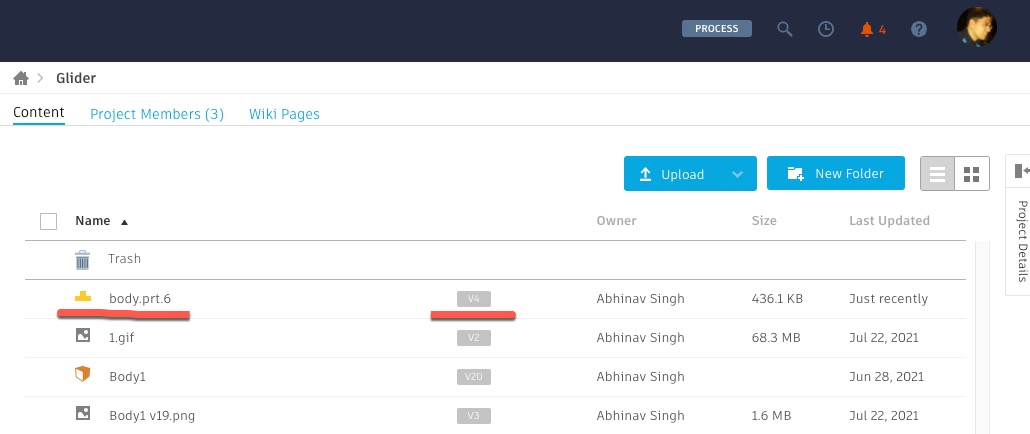Image resolution: width=1030 pixels, height=434 pixels.
Task: Click the Trash bin icon
Action: 82,260
